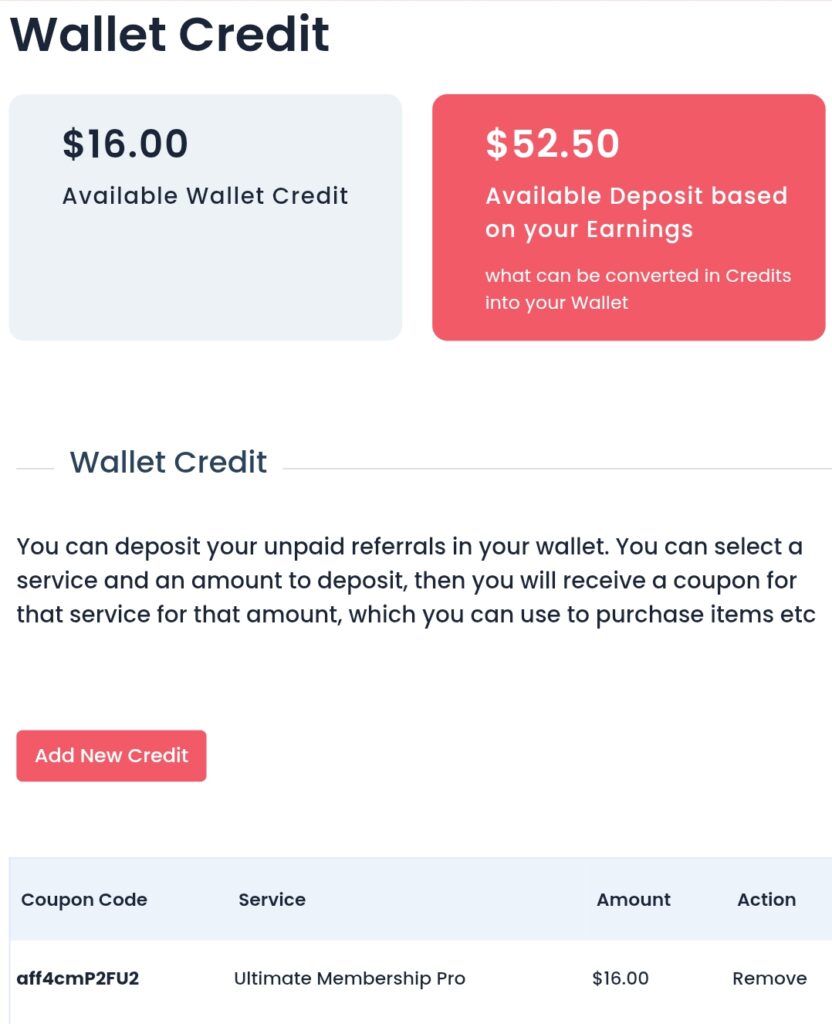Click the coupon code aff4cmP2FU2
The image size is (832, 1024).
coord(78,978)
